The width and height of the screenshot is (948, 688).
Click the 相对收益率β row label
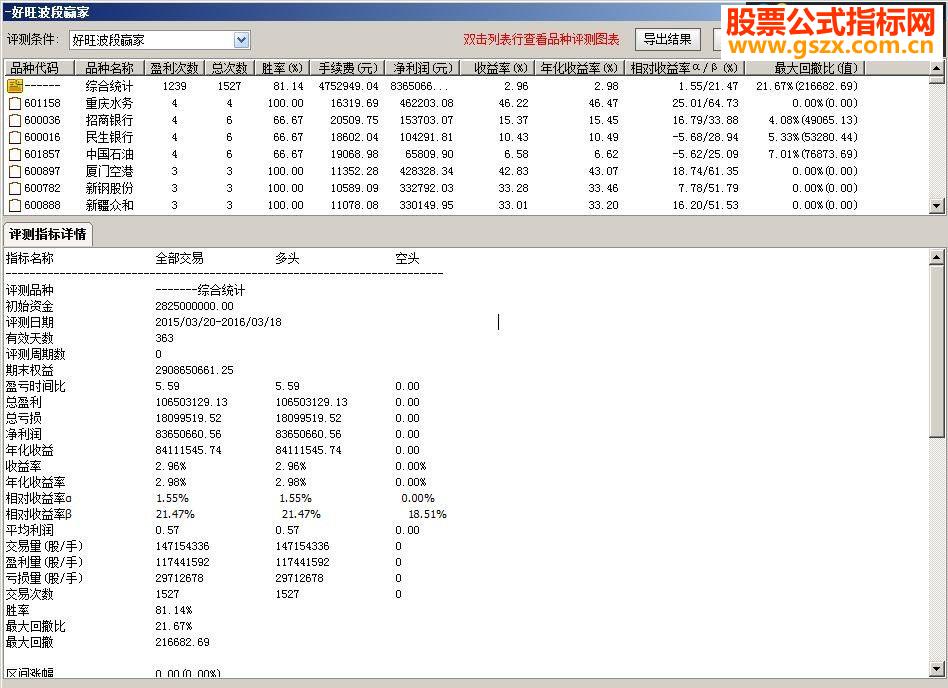coord(39,514)
